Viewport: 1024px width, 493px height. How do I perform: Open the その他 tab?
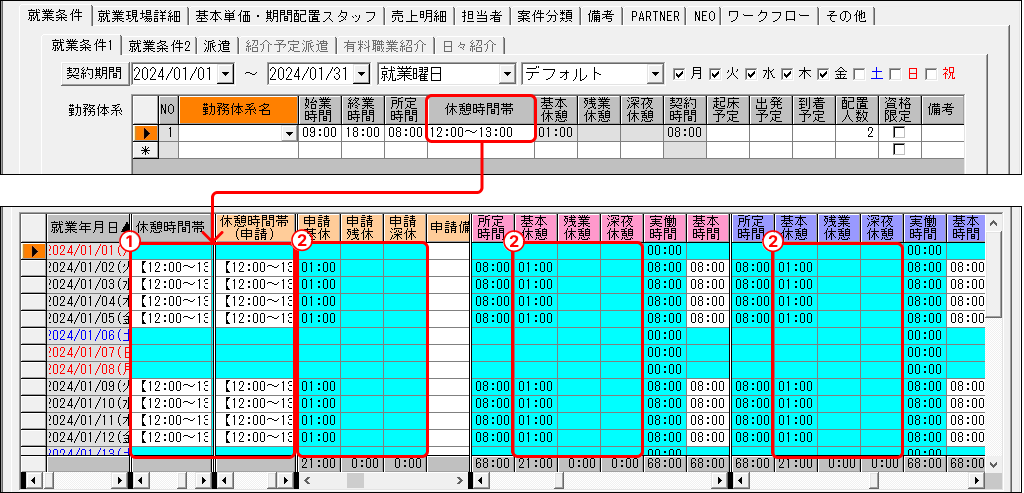846,16
